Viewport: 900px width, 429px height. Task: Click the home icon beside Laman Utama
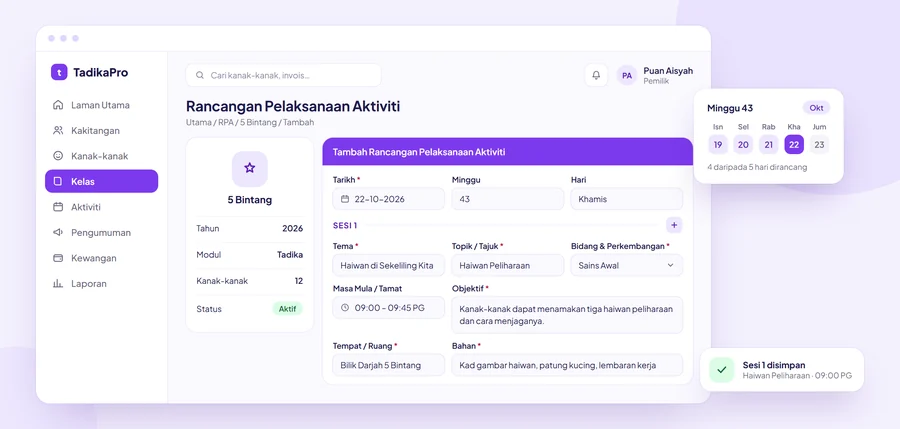tap(58, 105)
